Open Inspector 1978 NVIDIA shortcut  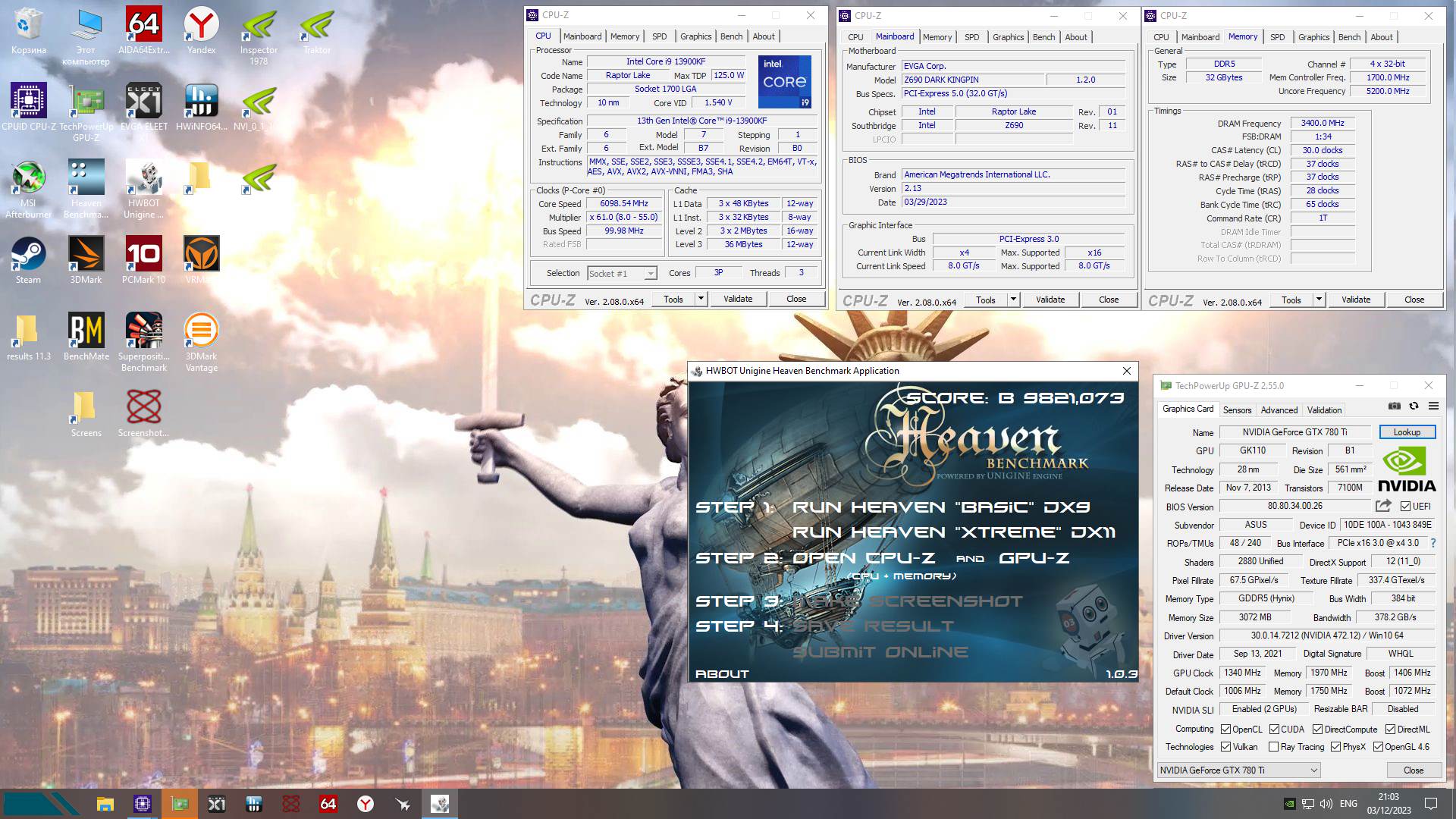click(259, 36)
